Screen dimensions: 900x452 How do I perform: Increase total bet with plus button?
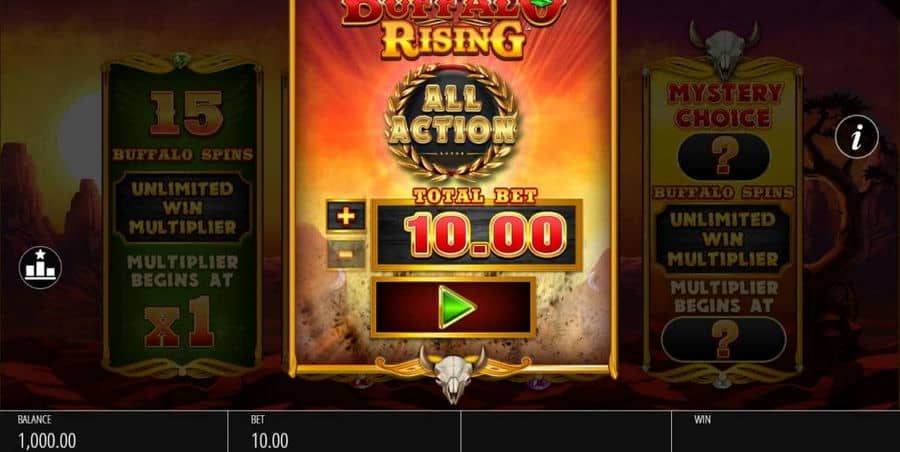[346, 216]
